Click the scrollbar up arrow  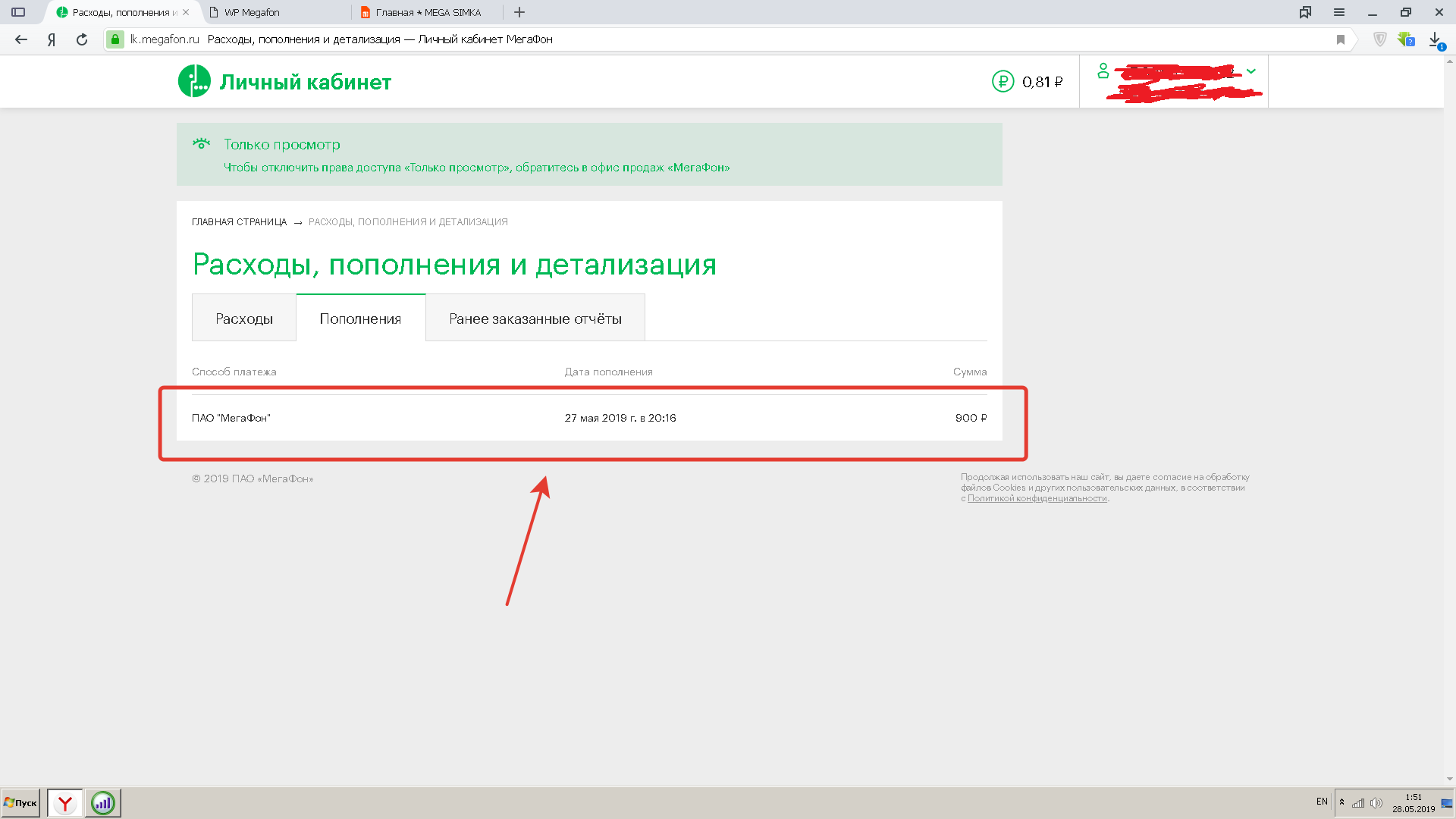pyautogui.click(x=1449, y=61)
